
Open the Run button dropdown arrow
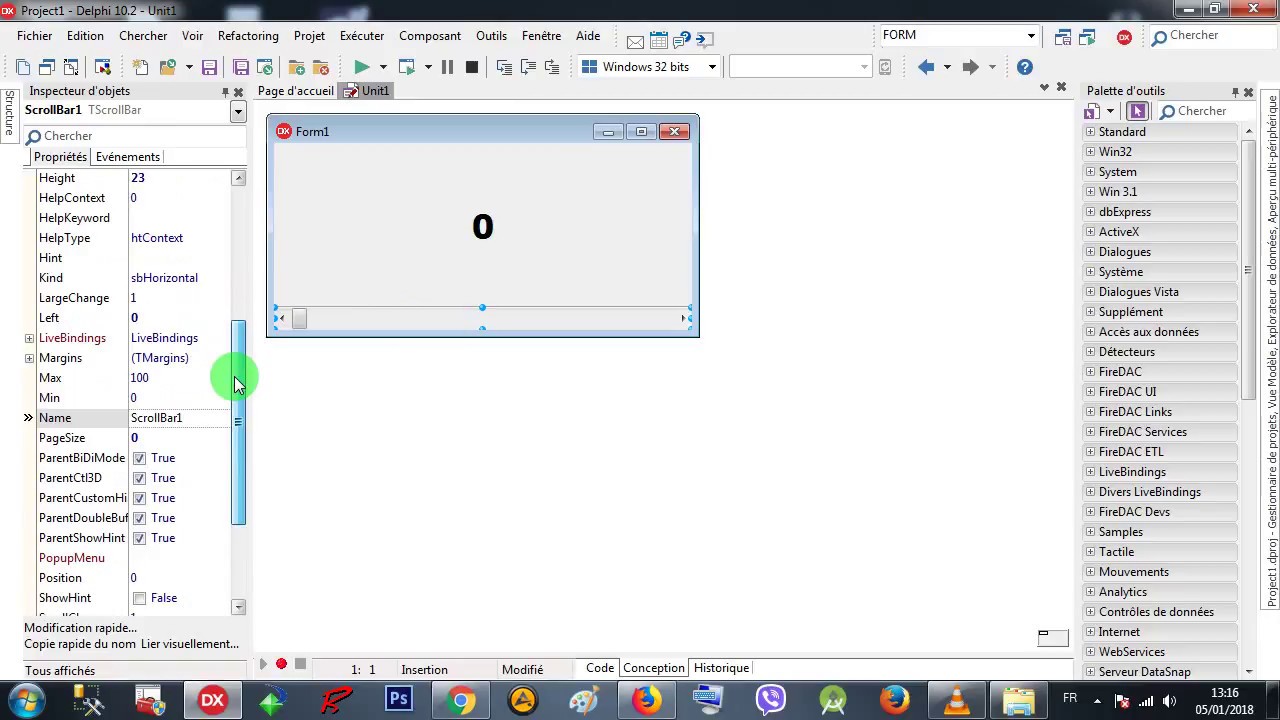tap(382, 67)
